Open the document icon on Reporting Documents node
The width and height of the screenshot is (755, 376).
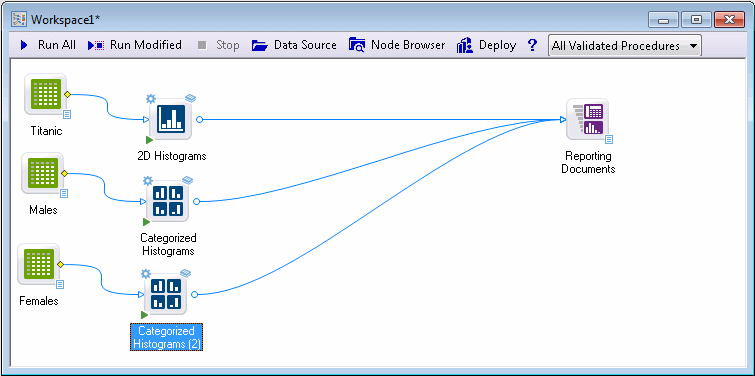pos(609,140)
